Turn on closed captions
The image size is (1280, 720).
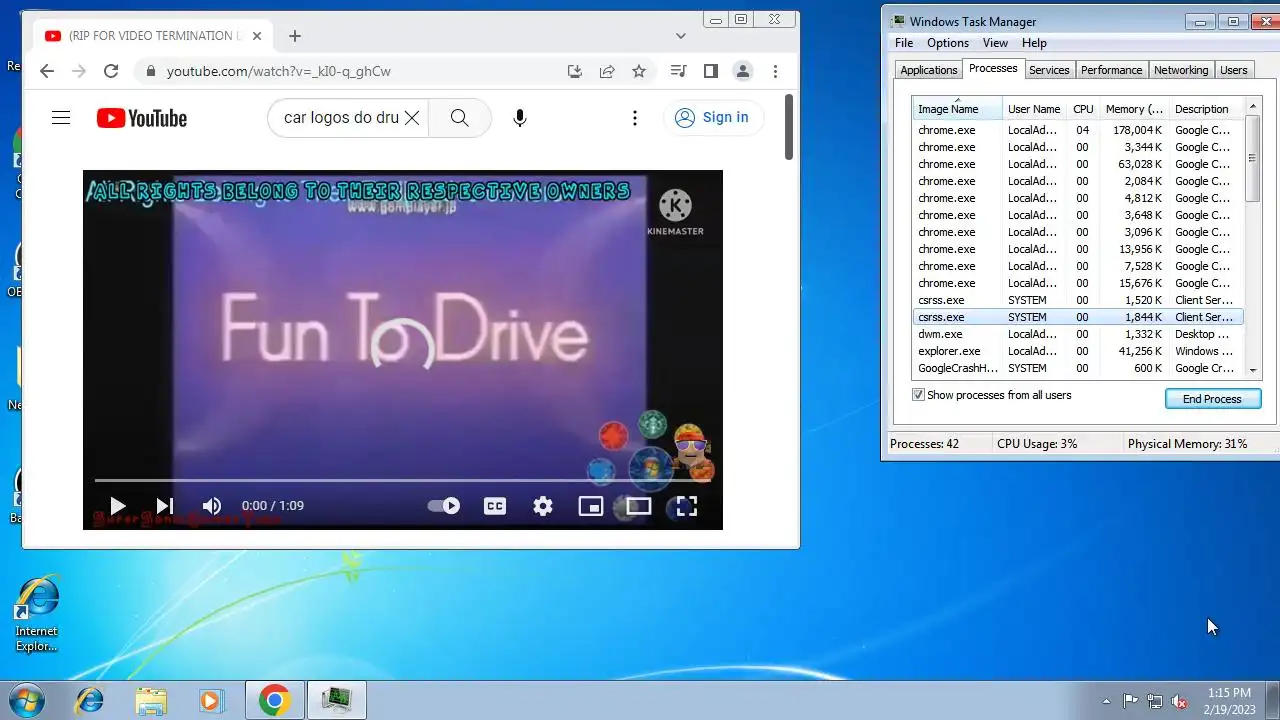coord(495,506)
